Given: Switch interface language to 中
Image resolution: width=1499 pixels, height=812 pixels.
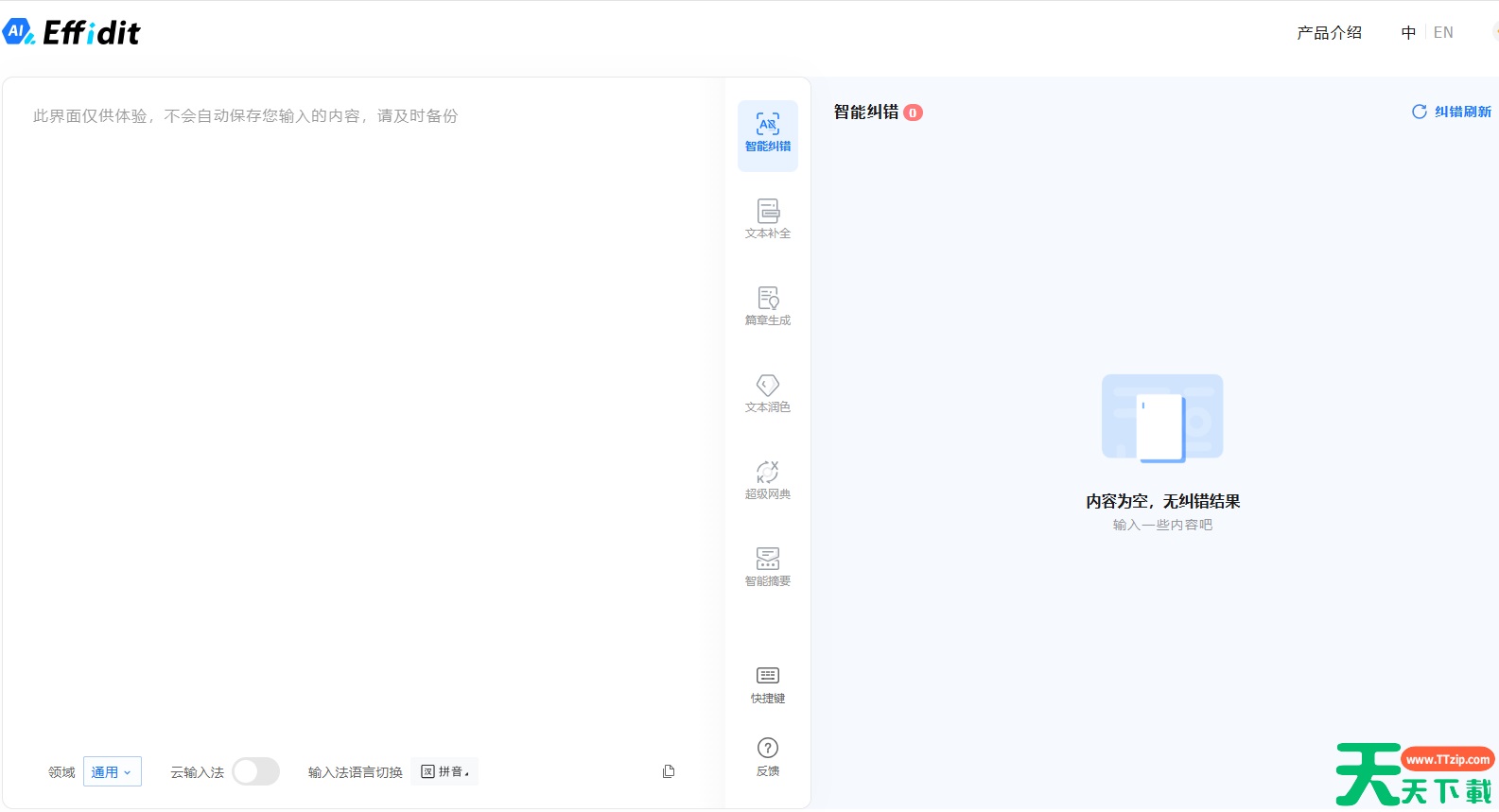Looking at the screenshot, I should (x=1408, y=32).
